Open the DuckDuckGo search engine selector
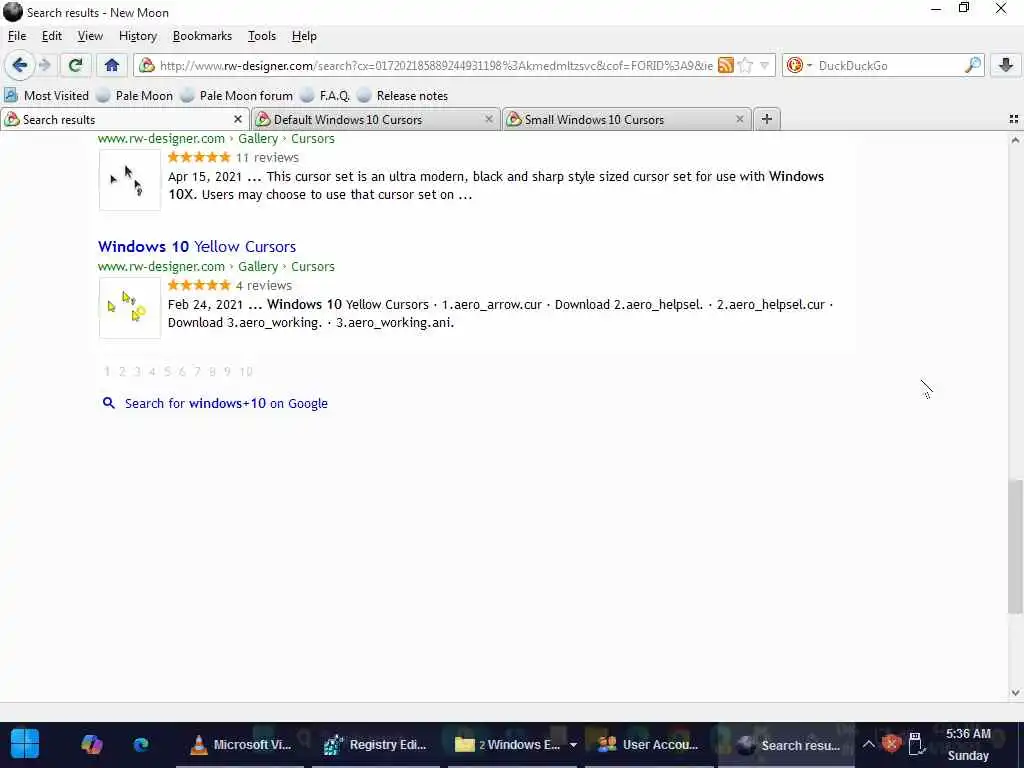The width and height of the screenshot is (1024, 768). coord(799,65)
